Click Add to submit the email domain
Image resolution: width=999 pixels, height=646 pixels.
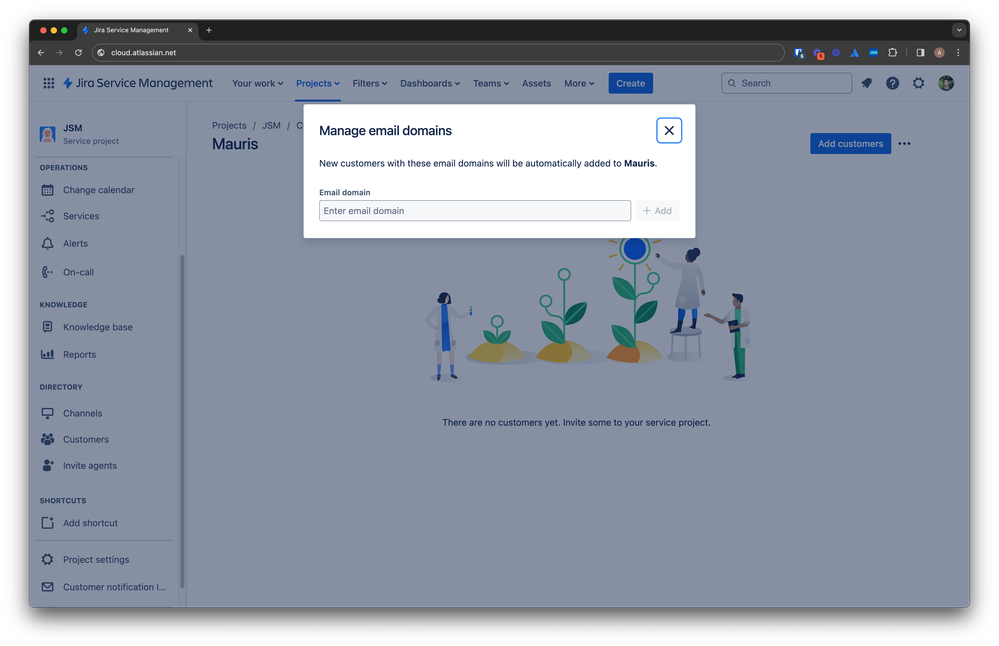pos(657,210)
